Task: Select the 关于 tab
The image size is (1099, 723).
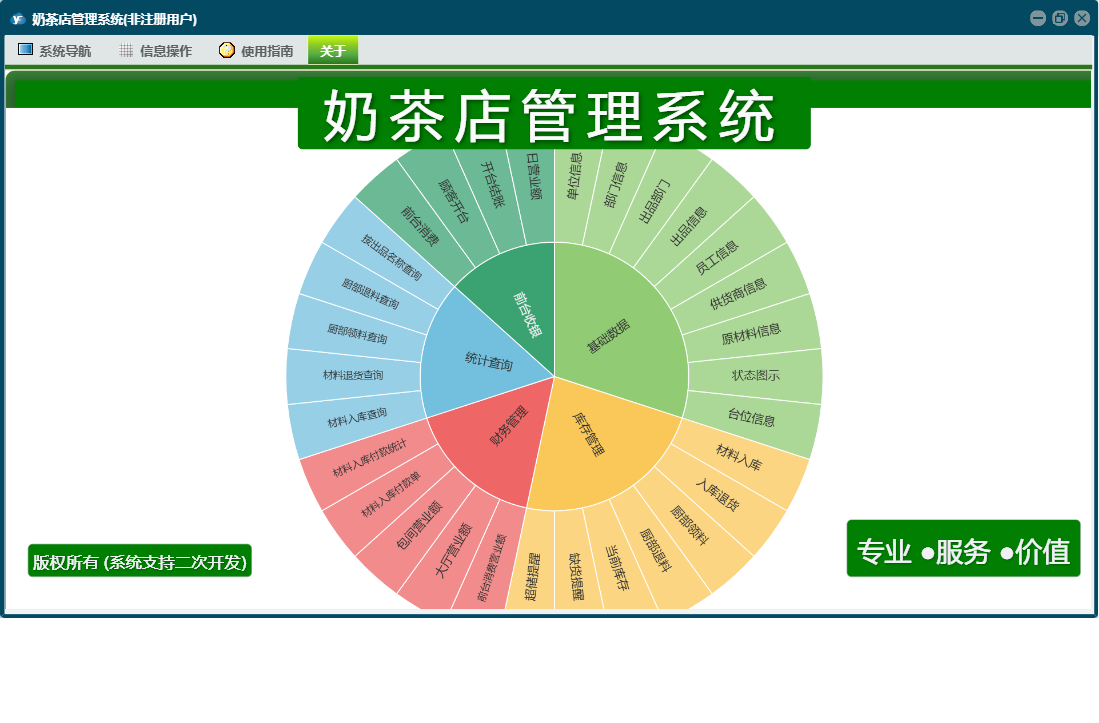Action: 333,50
